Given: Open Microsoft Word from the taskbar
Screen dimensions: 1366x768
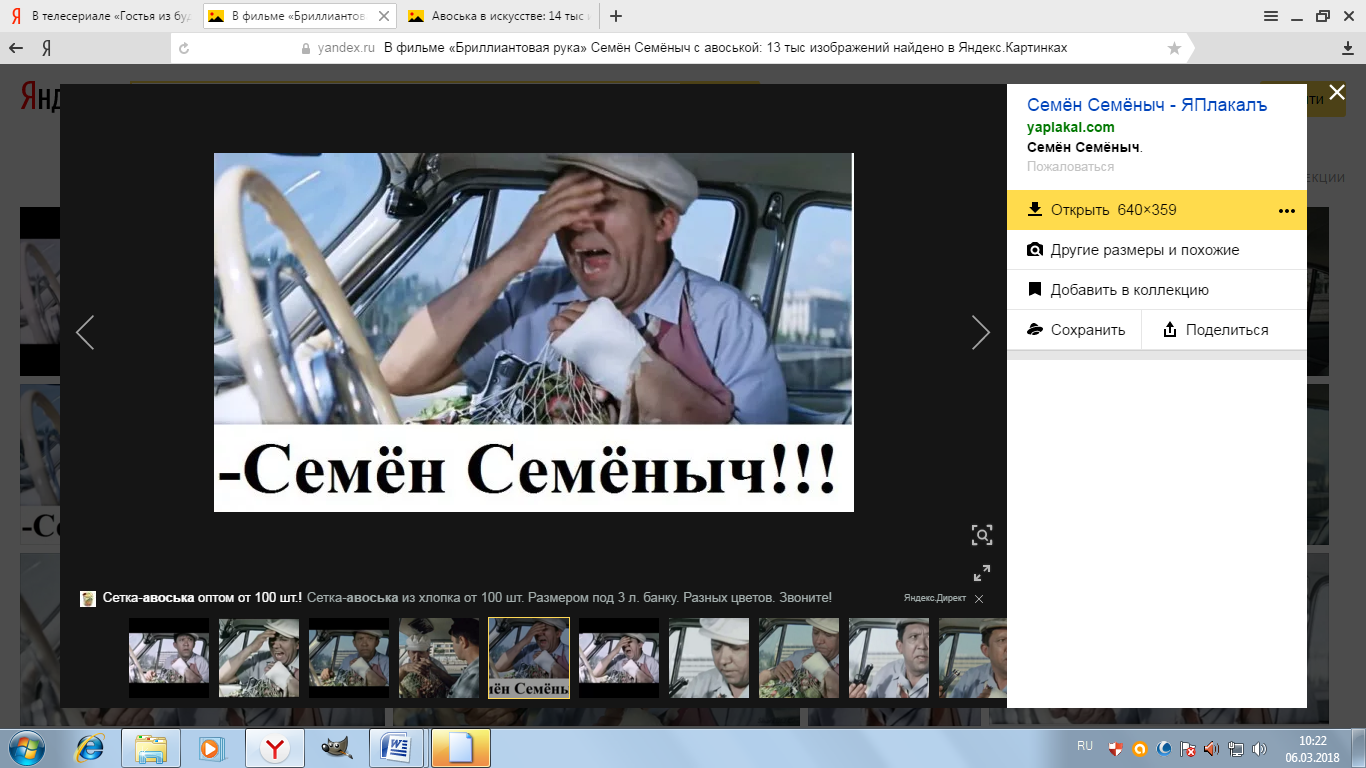Looking at the screenshot, I should (x=399, y=748).
